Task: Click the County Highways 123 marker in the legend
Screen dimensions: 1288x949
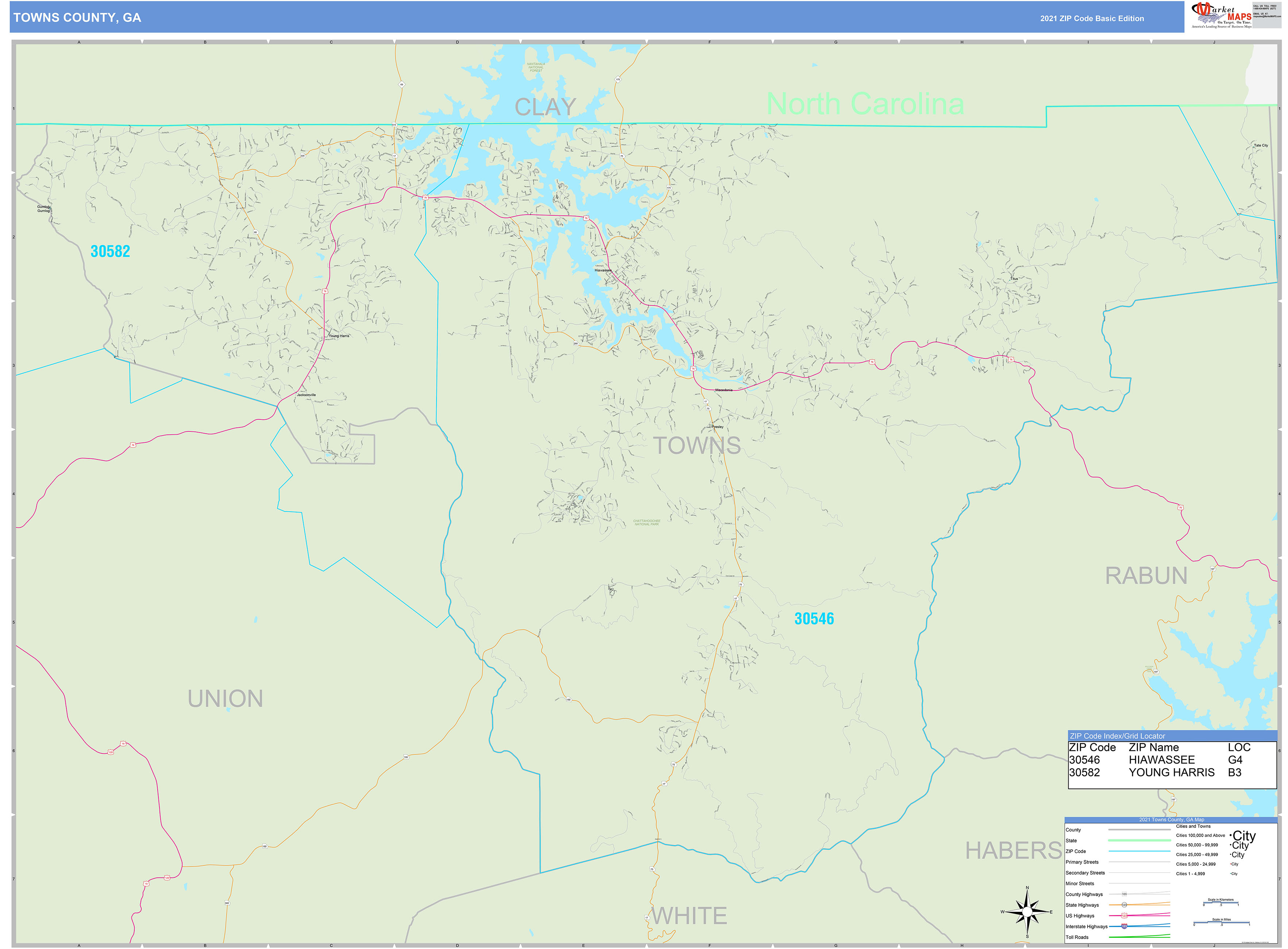Action: point(1124,894)
